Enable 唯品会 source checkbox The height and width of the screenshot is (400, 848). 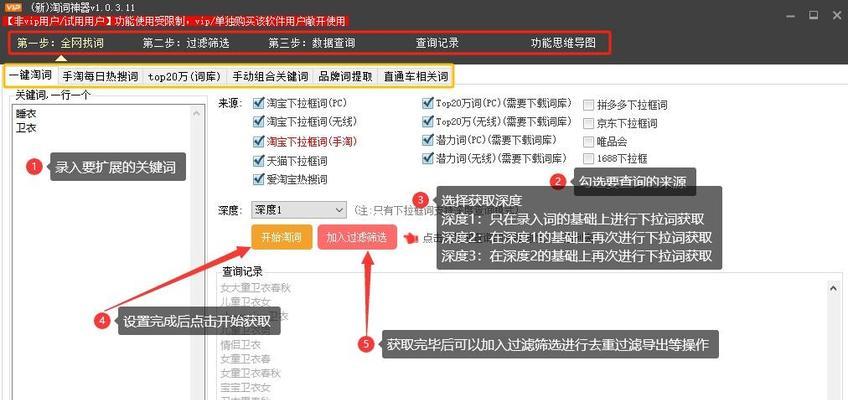pos(588,142)
